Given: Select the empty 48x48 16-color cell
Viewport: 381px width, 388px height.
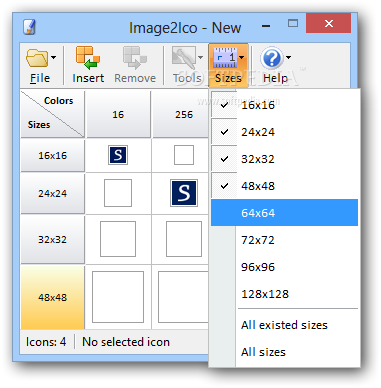Looking at the screenshot, I should coord(118,297).
